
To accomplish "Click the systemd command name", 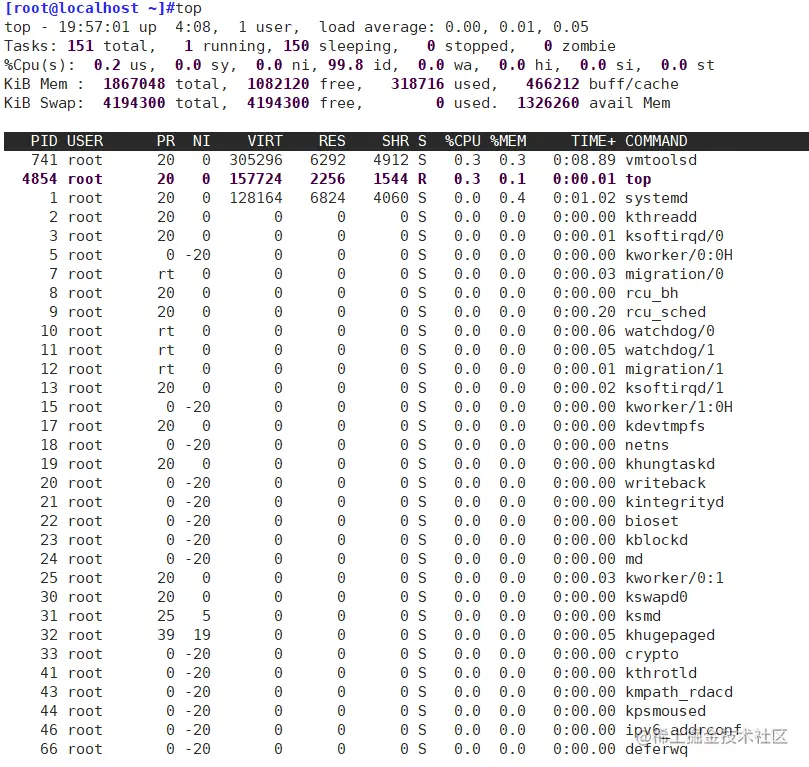I will click(x=656, y=198).
